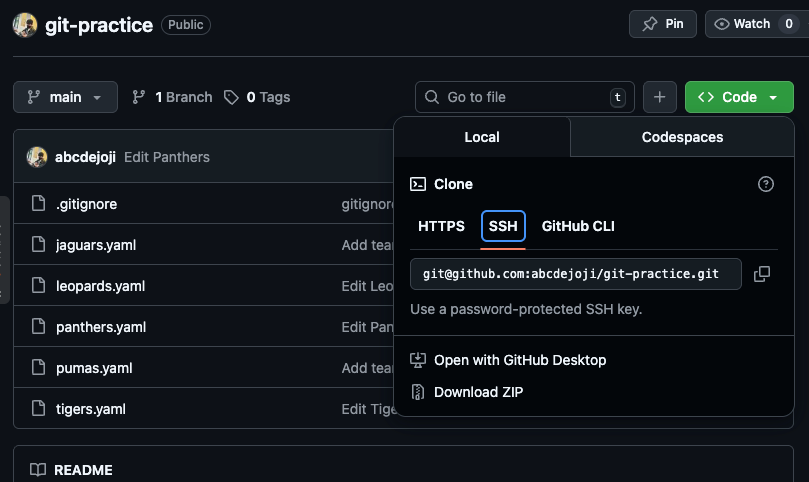
Task: Expand the main branch selector dropdown
Action: pos(65,97)
